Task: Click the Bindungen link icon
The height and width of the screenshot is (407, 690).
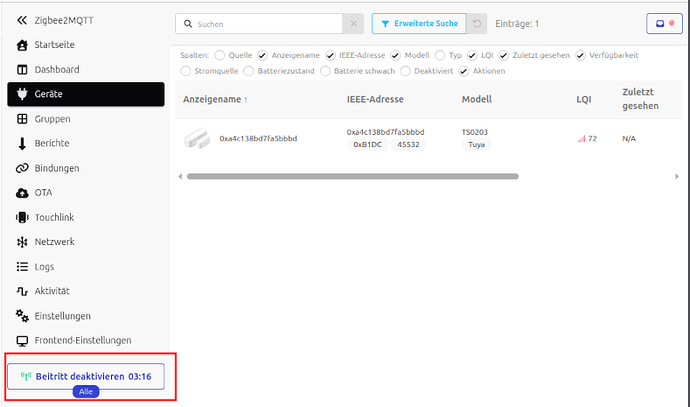Action: pyautogui.click(x=22, y=168)
